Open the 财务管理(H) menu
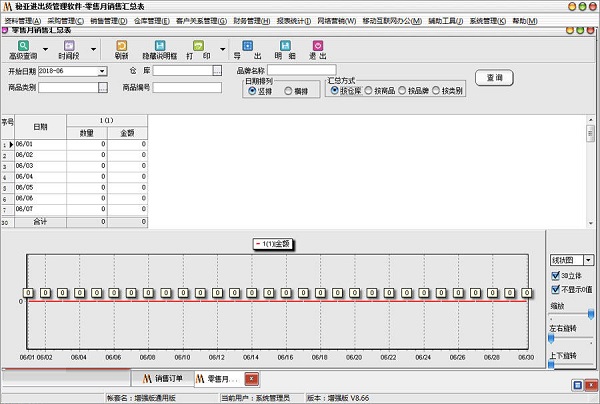Screen dimensions: 600x404 click(x=252, y=21)
